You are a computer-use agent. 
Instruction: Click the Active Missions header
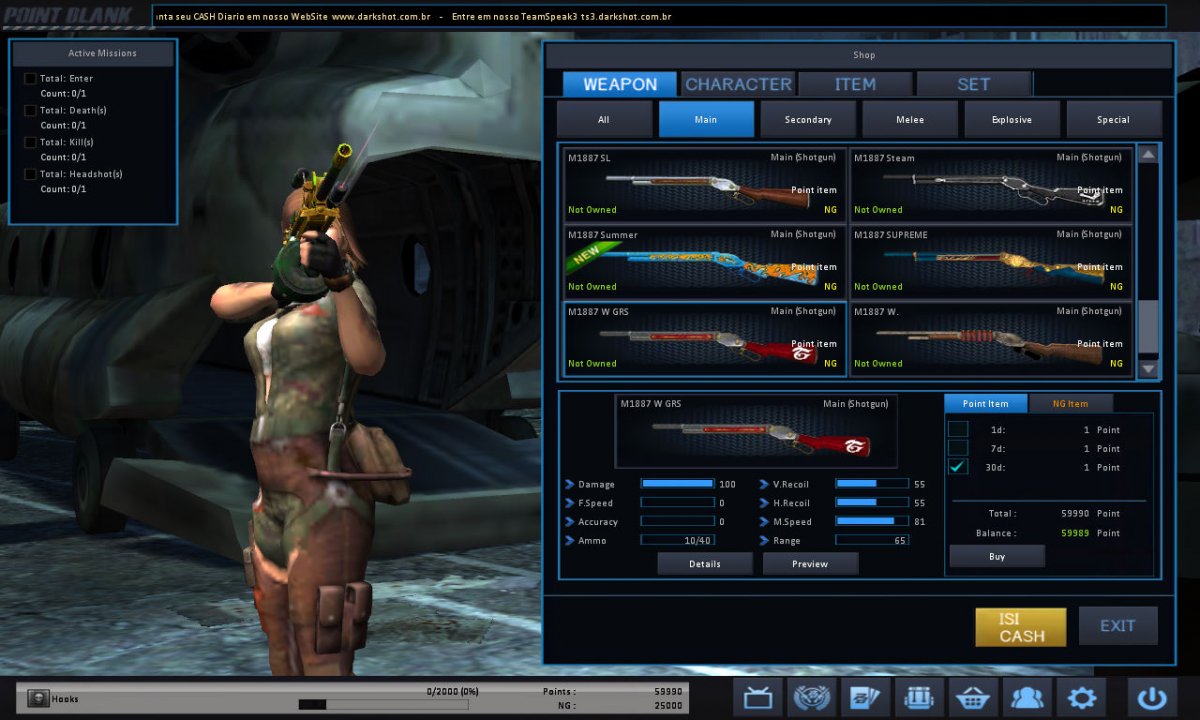point(93,53)
